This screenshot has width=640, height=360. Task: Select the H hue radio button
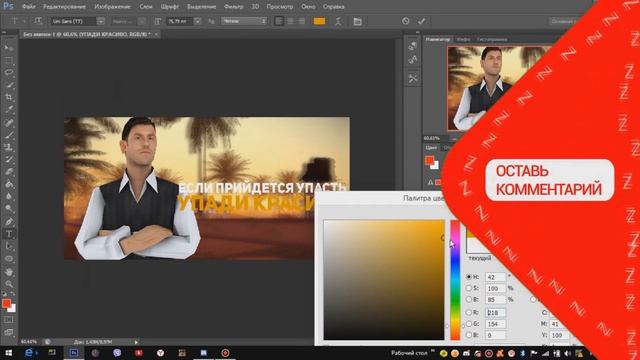pos(469,277)
